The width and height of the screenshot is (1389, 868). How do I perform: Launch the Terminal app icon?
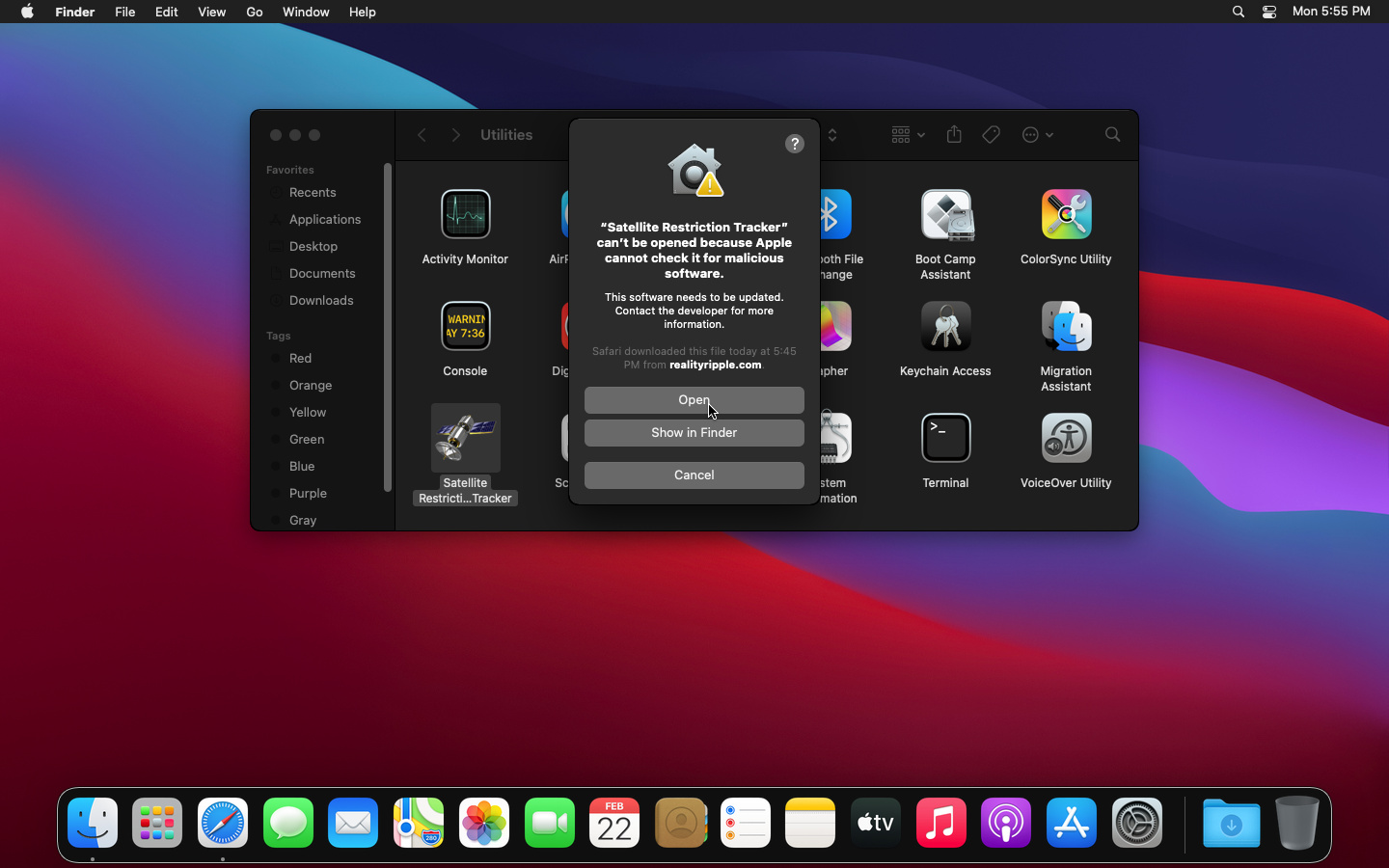pos(945,439)
